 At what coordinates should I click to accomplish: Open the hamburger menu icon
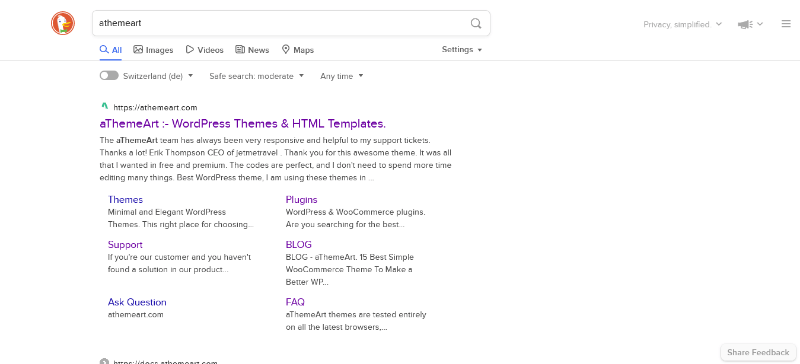(786, 23)
